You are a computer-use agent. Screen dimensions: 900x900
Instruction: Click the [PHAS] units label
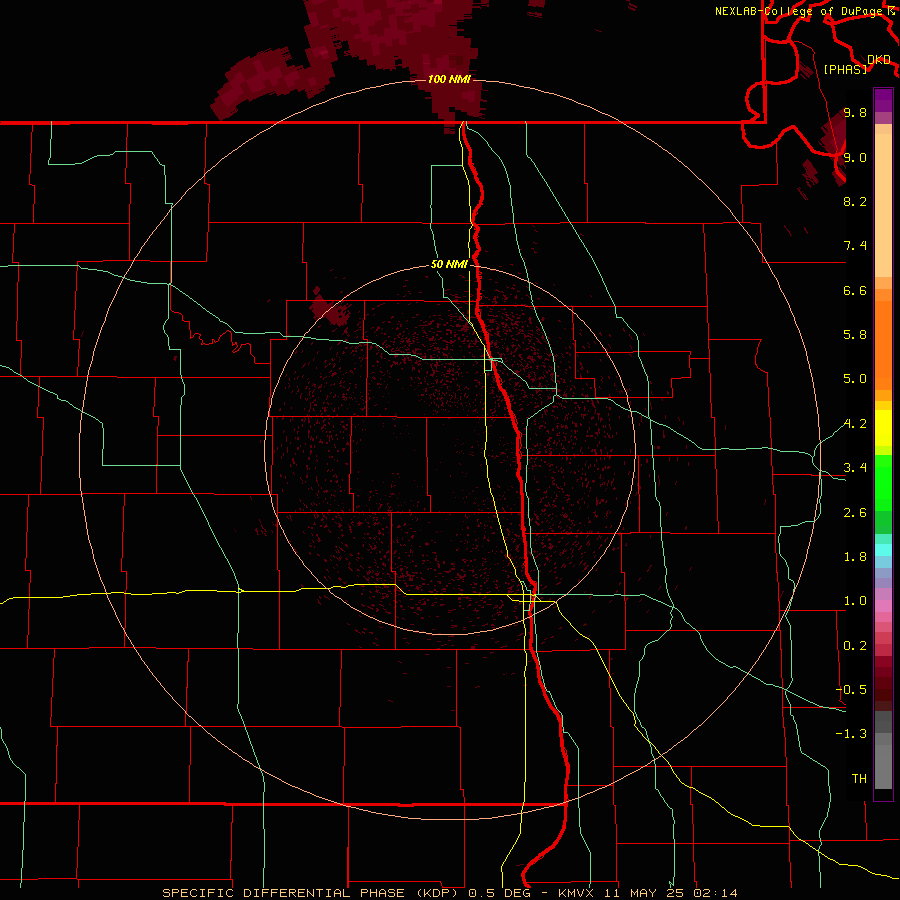tap(845, 69)
